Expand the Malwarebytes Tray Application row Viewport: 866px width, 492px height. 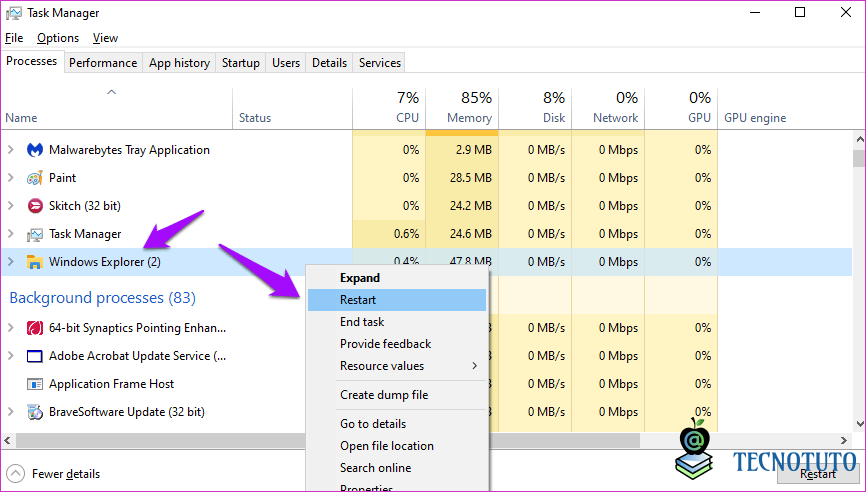(10, 150)
